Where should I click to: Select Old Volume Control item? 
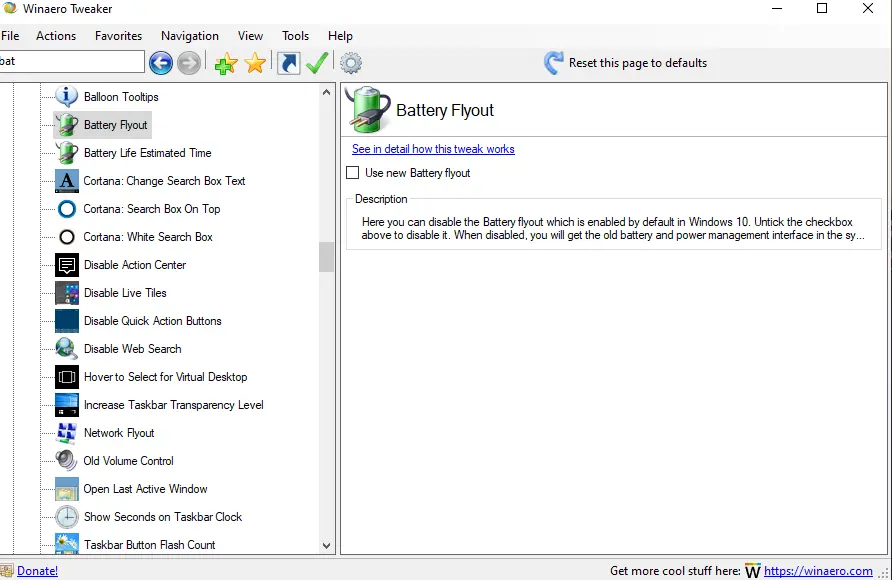click(129, 461)
